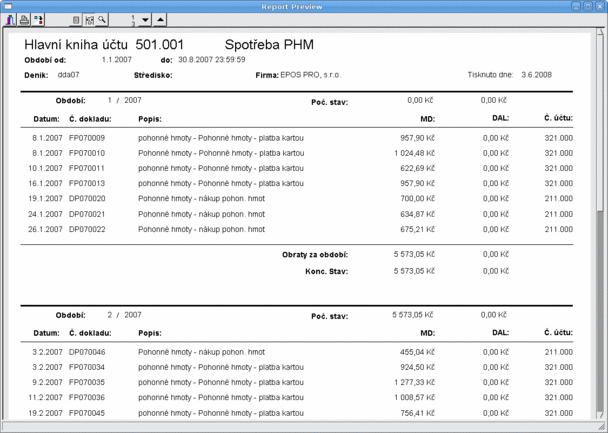608x433 pixels.
Task: Click the exit door icon in toolbar
Action: click(x=11, y=19)
